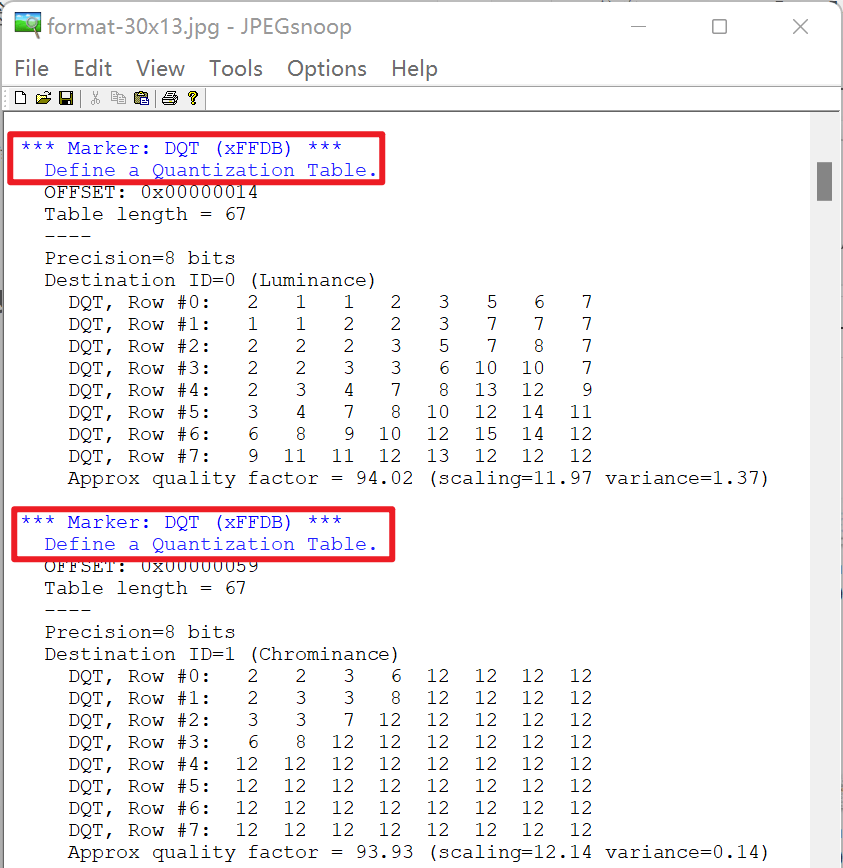Open the File menu

click(x=32, y=68)
